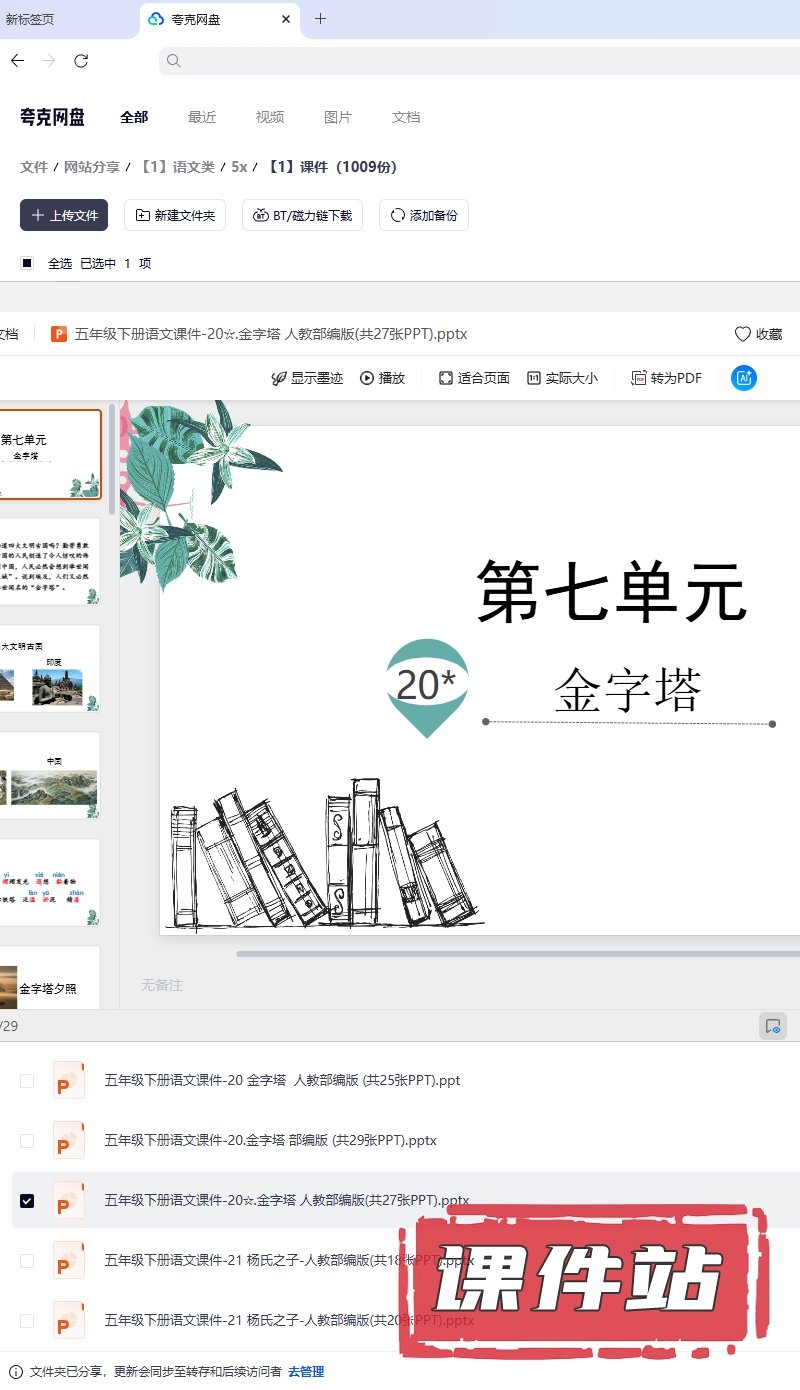Click the browser refresh icon
Screen dimensions: 800x1390
[81, 61]
